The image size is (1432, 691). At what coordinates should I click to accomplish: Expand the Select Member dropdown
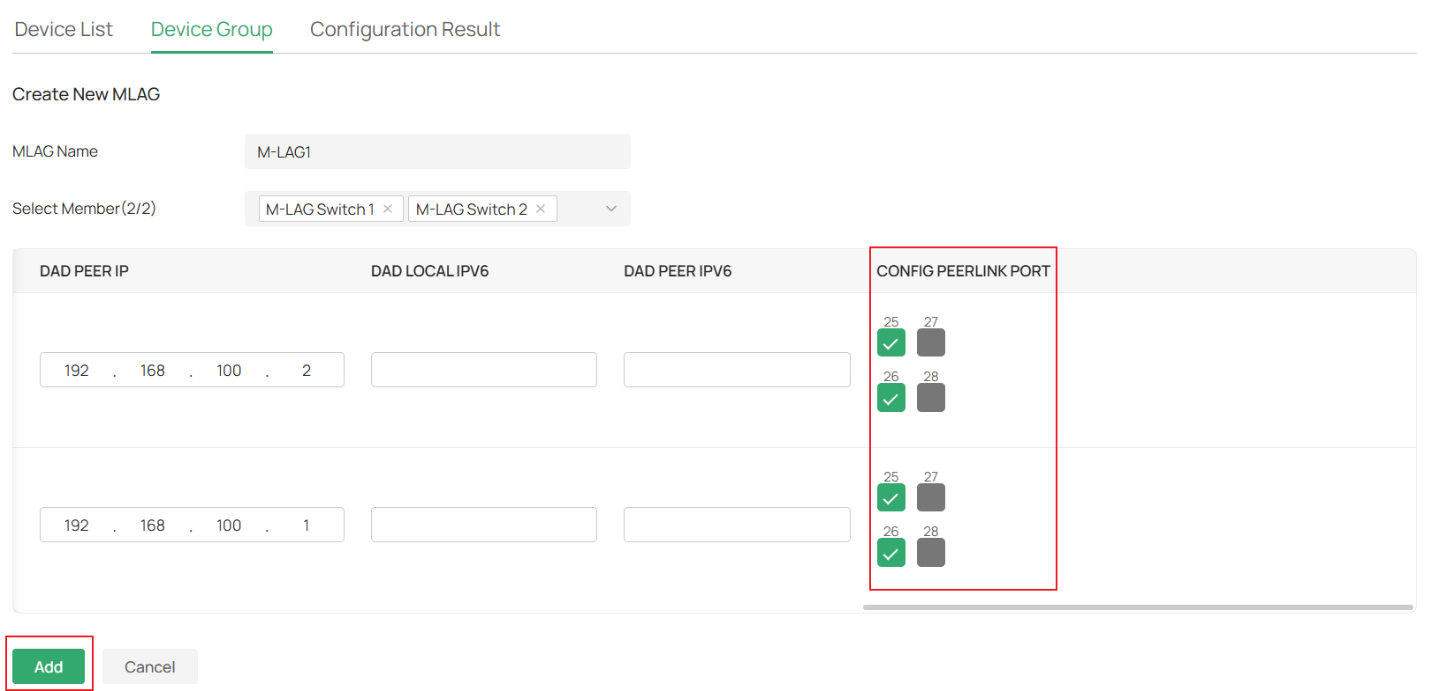[x=611, y=209]
